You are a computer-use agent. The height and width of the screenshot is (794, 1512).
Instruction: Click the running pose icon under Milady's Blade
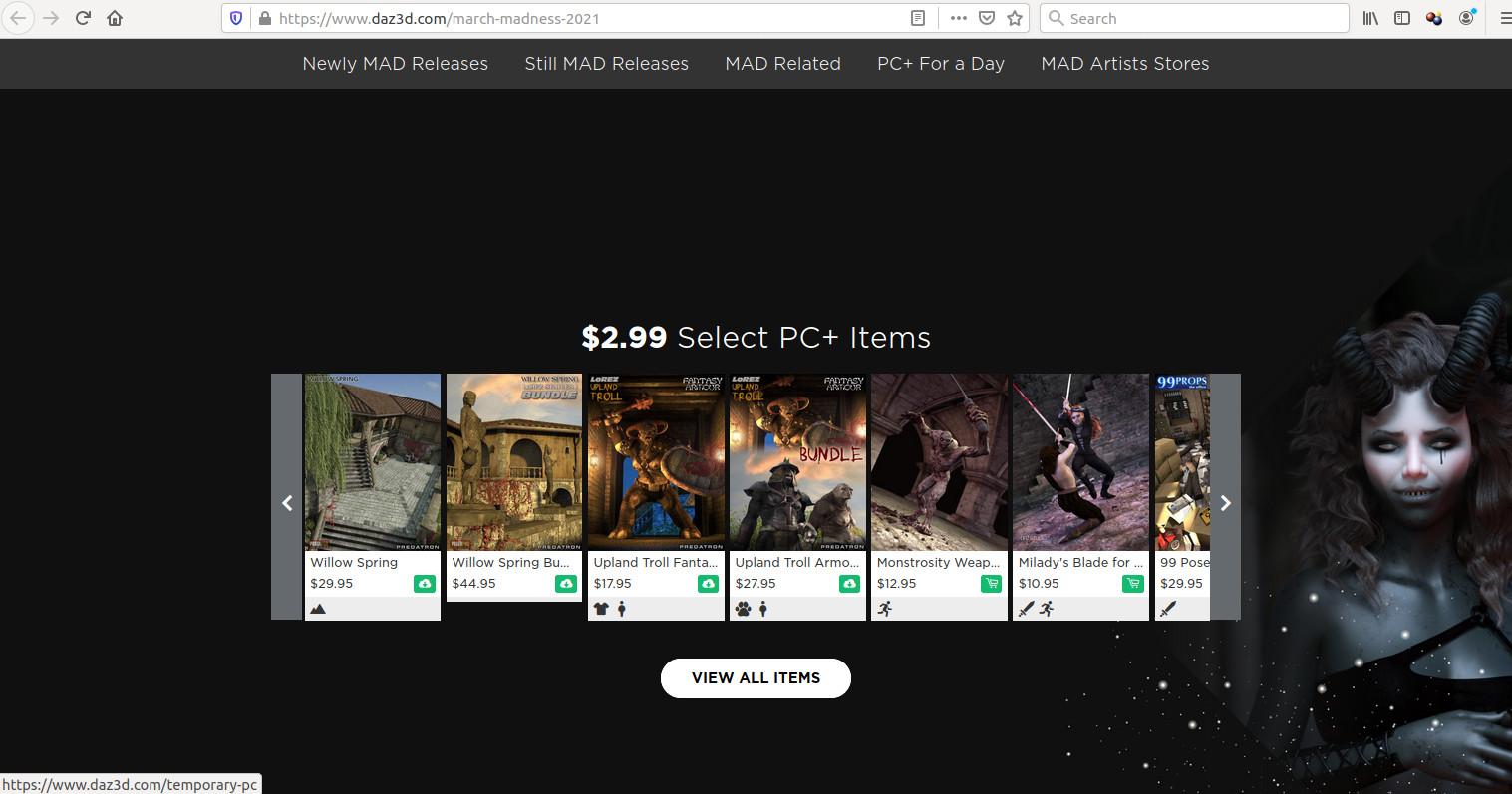tap(1046, 609)
